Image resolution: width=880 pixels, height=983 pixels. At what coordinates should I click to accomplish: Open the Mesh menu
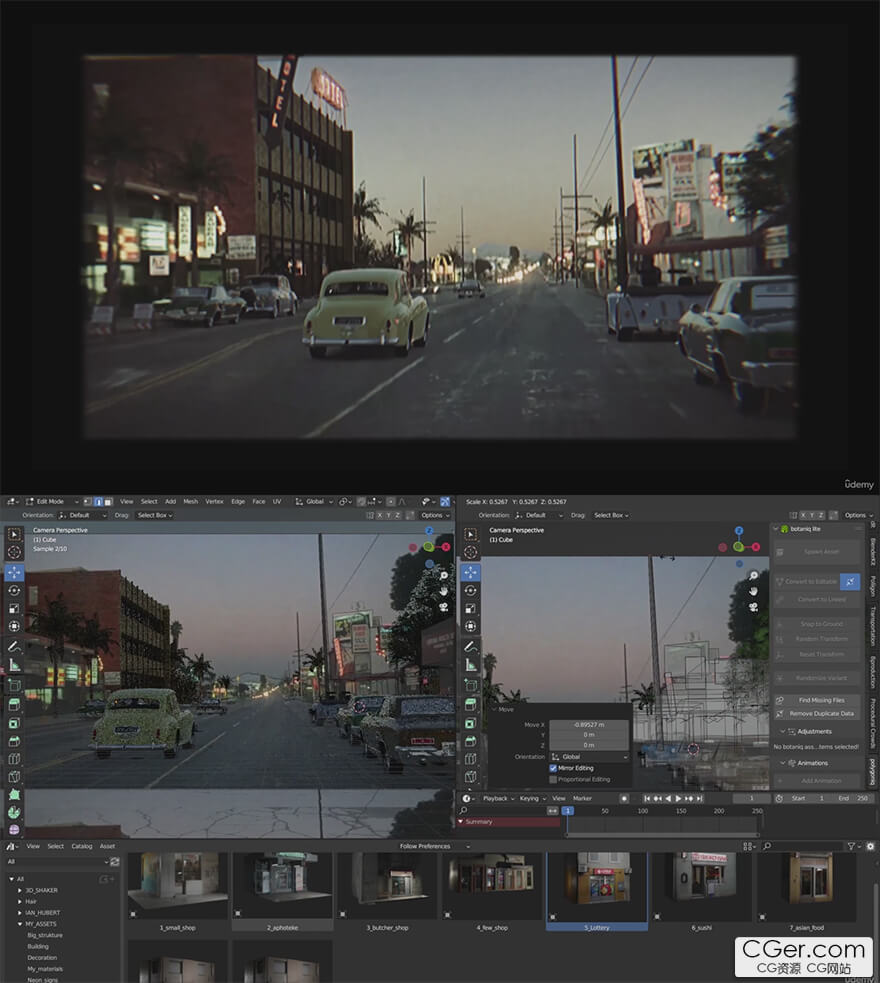(191, 502)
